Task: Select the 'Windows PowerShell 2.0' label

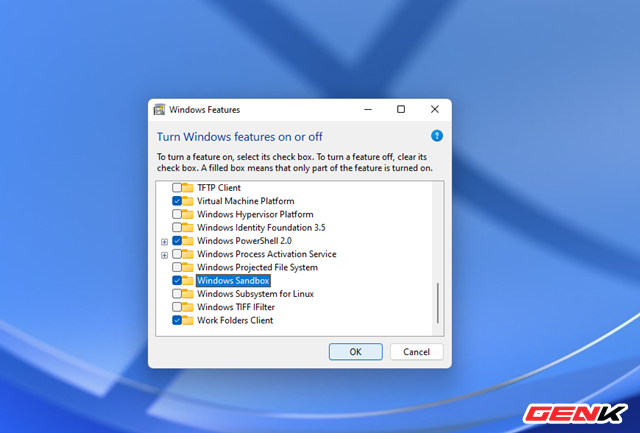Action: coord(244,241)
